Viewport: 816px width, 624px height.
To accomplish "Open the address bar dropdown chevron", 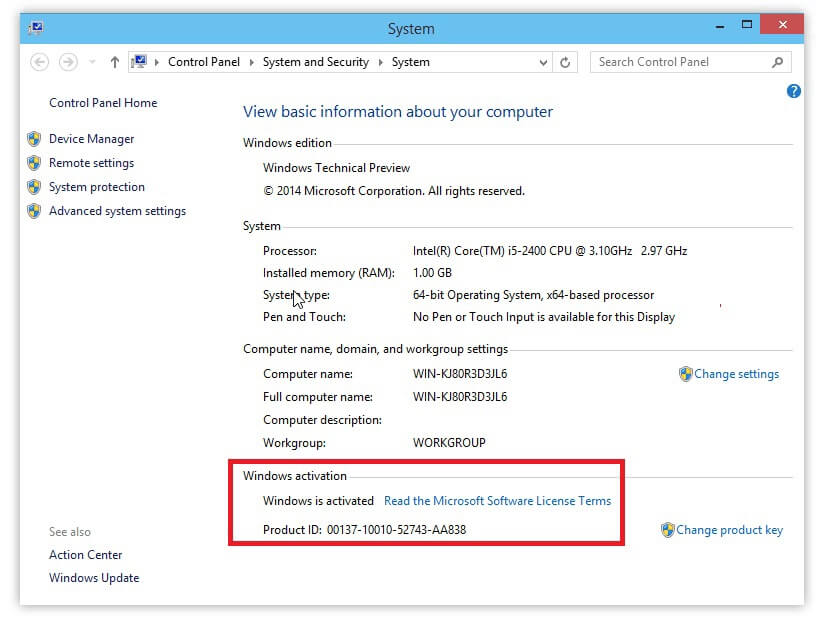I will 543,61.
